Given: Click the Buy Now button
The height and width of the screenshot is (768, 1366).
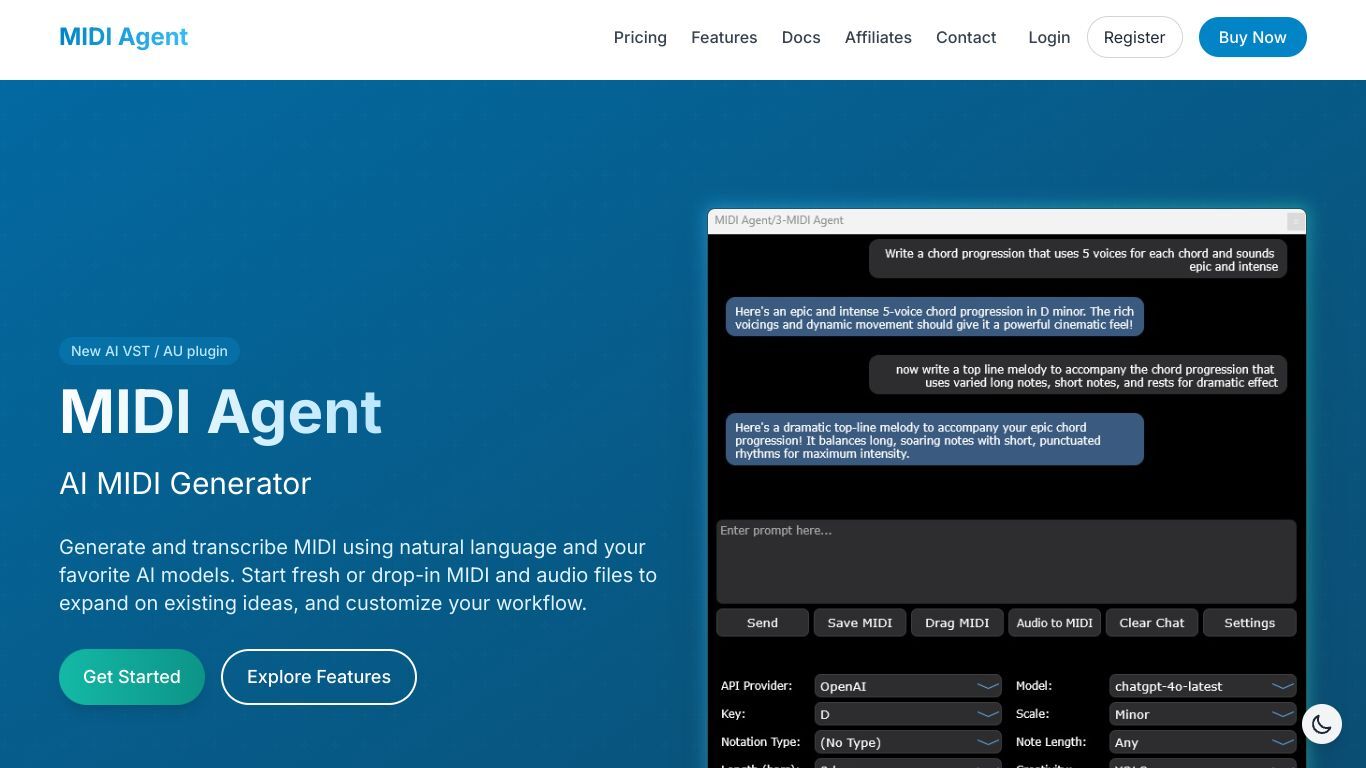Looking at the screenshot, I should click(1252, 37).
